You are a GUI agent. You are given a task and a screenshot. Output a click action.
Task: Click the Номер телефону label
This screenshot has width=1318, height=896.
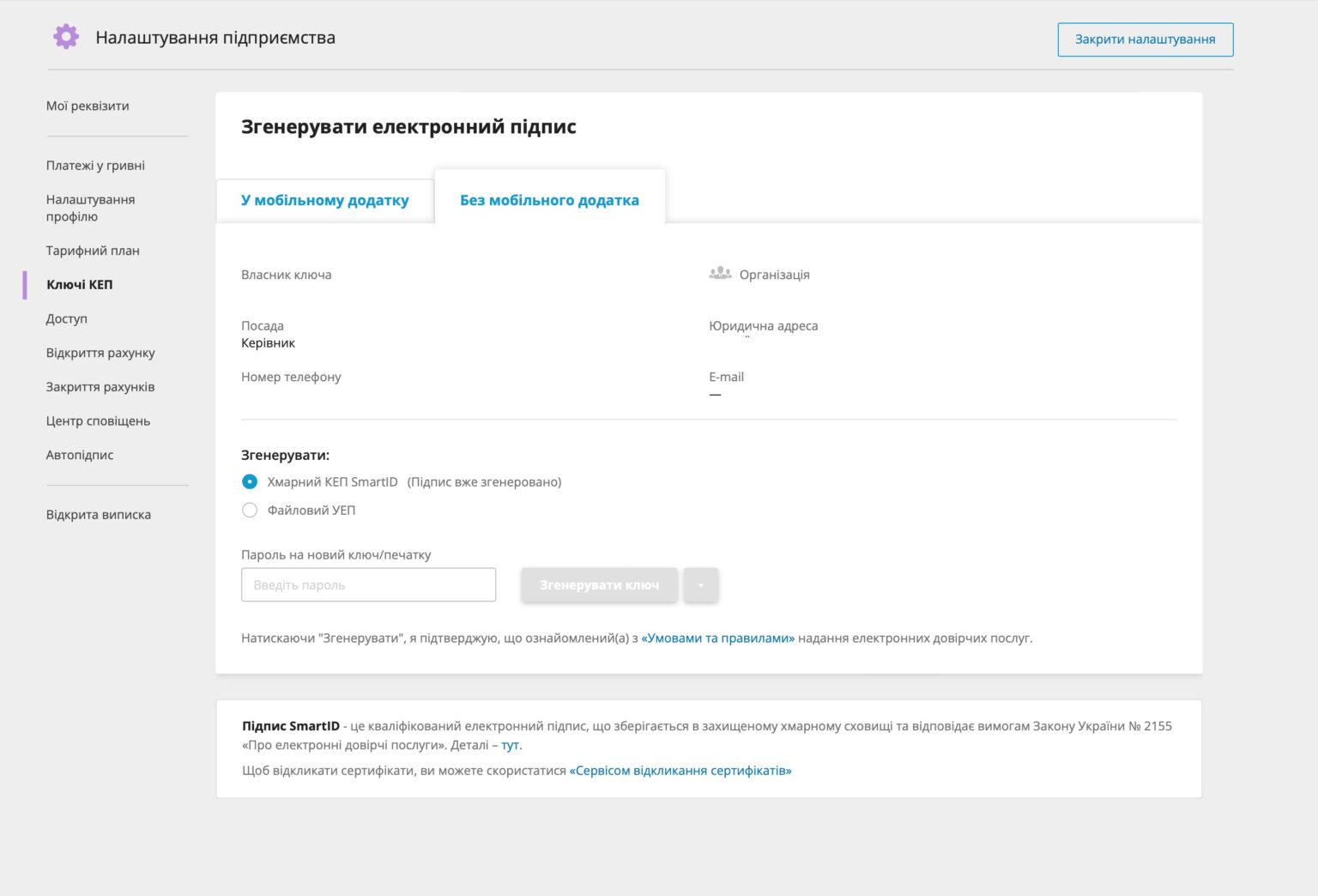point(291,377)
